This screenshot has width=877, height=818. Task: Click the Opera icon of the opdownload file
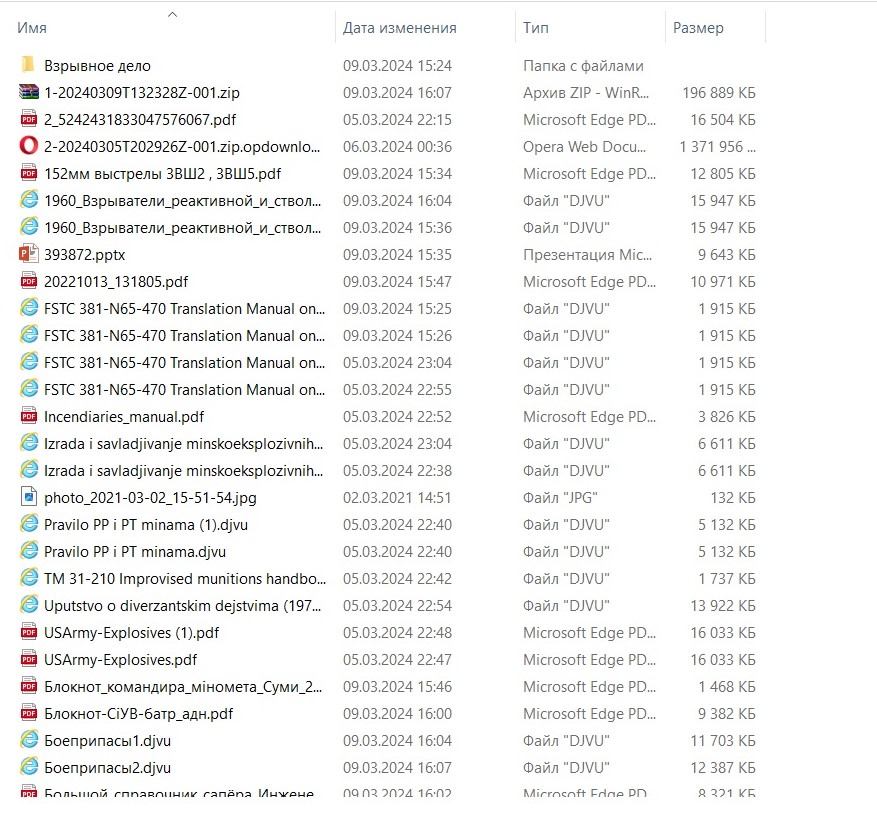pyautogui.click(x=28, y=147)
